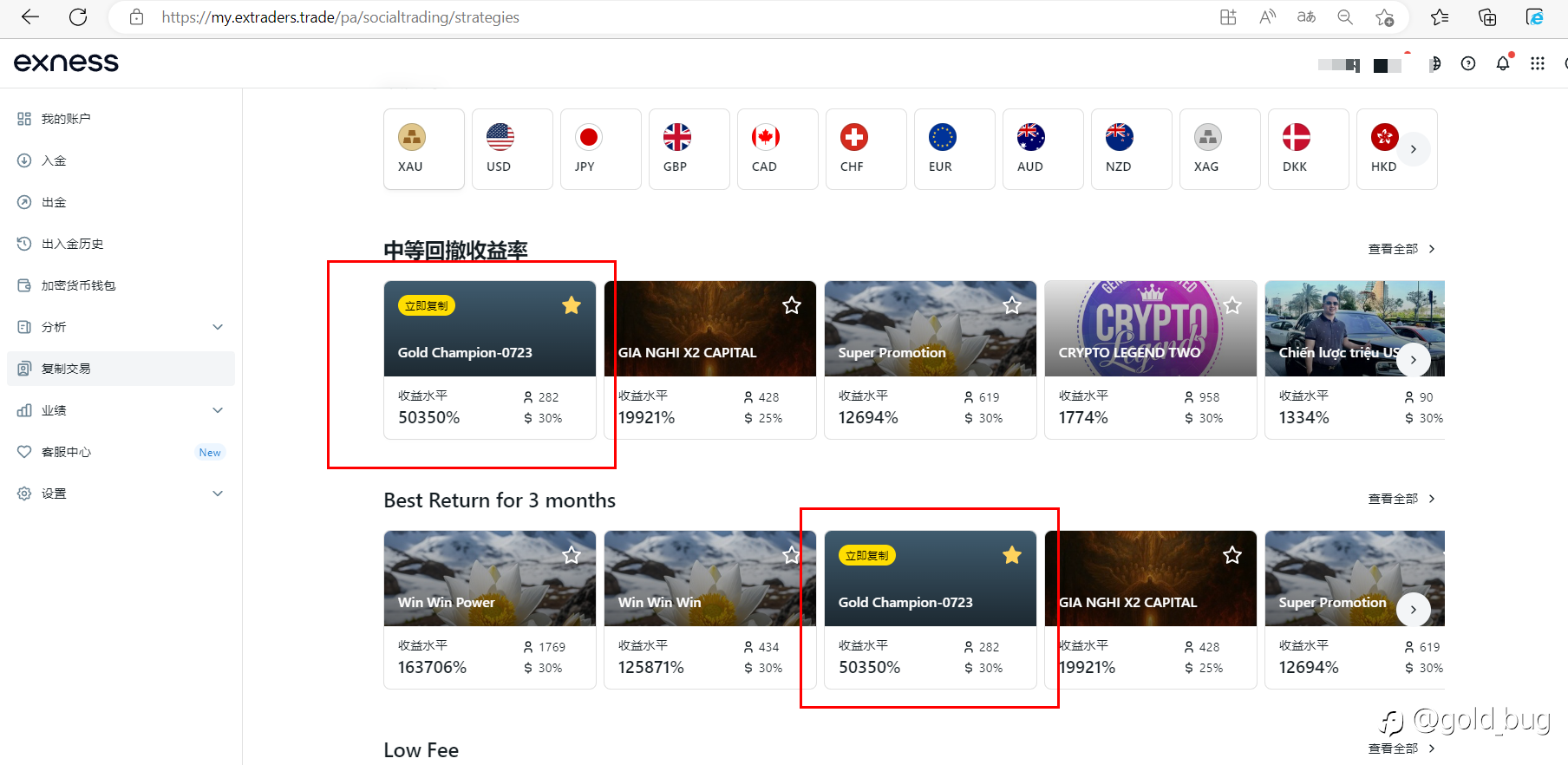Image resolution: width=1568 pixels, height=765 pixels.
Task: Open 客服中心 support center
Action: point(121,452)
